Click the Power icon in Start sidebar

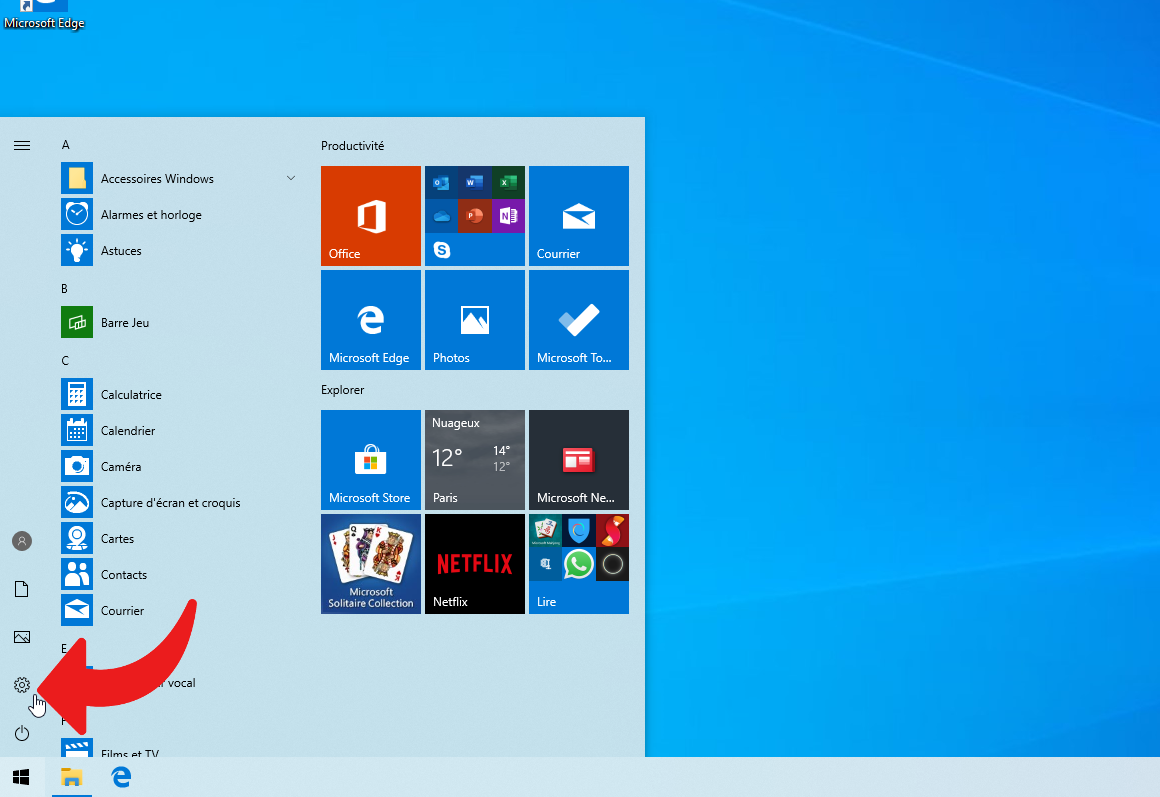[21, 733]
